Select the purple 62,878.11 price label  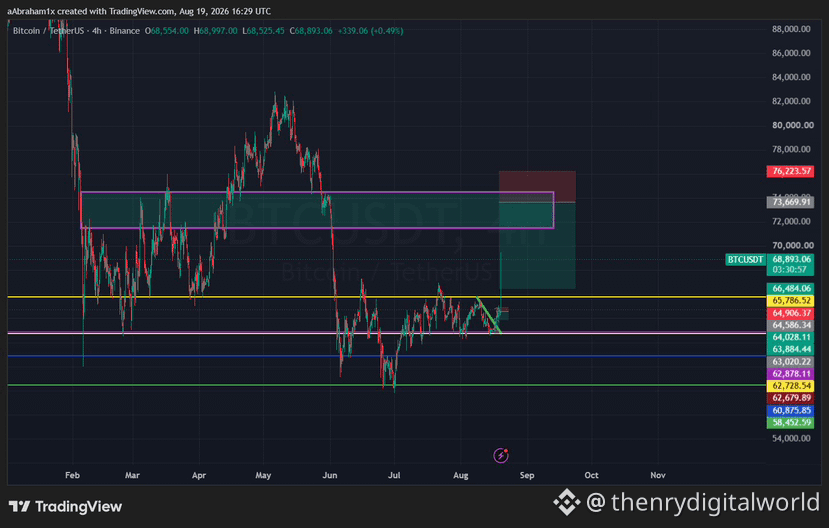point(790,374)
